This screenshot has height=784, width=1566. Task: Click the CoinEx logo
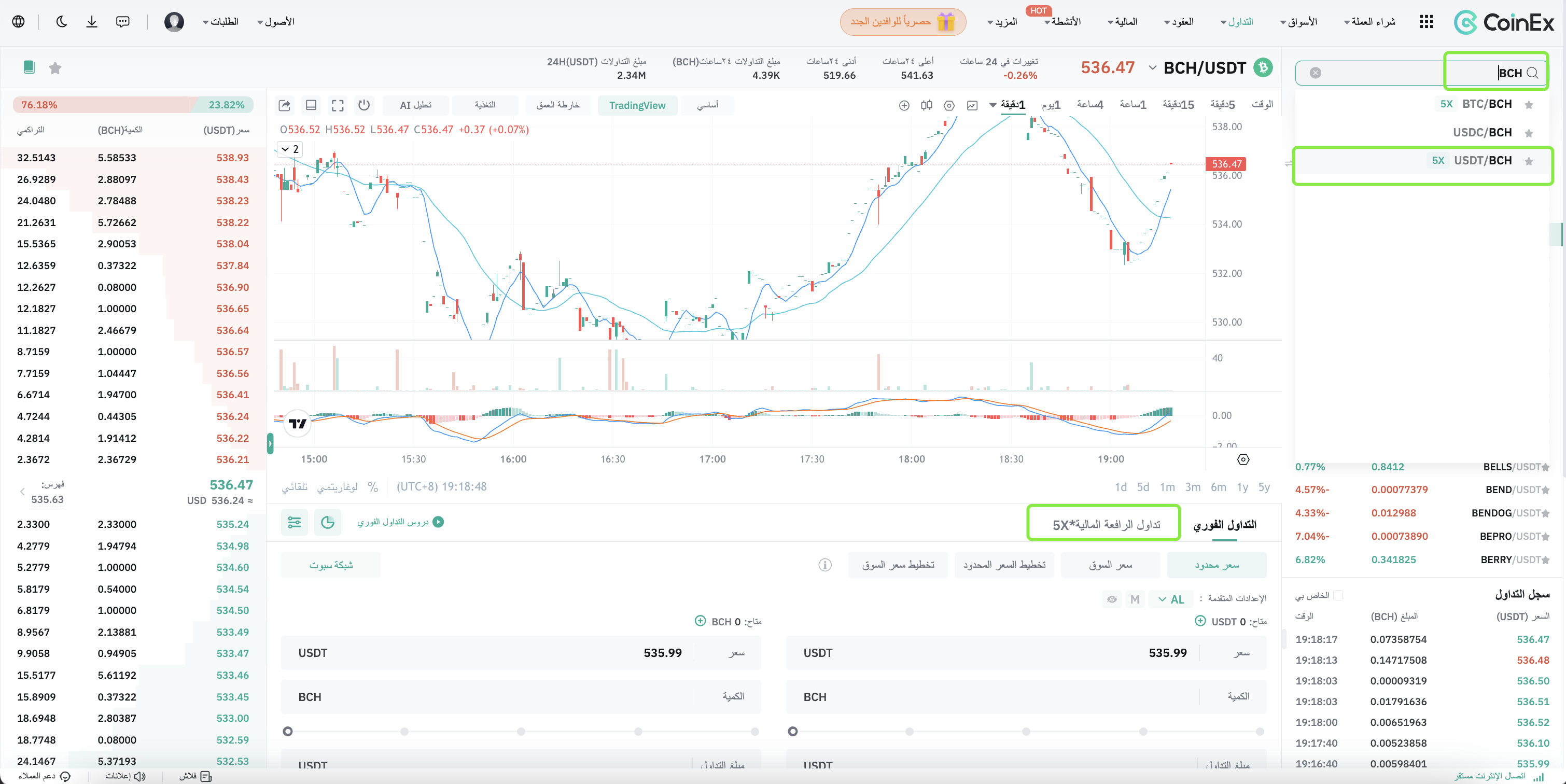[1503, 22]
